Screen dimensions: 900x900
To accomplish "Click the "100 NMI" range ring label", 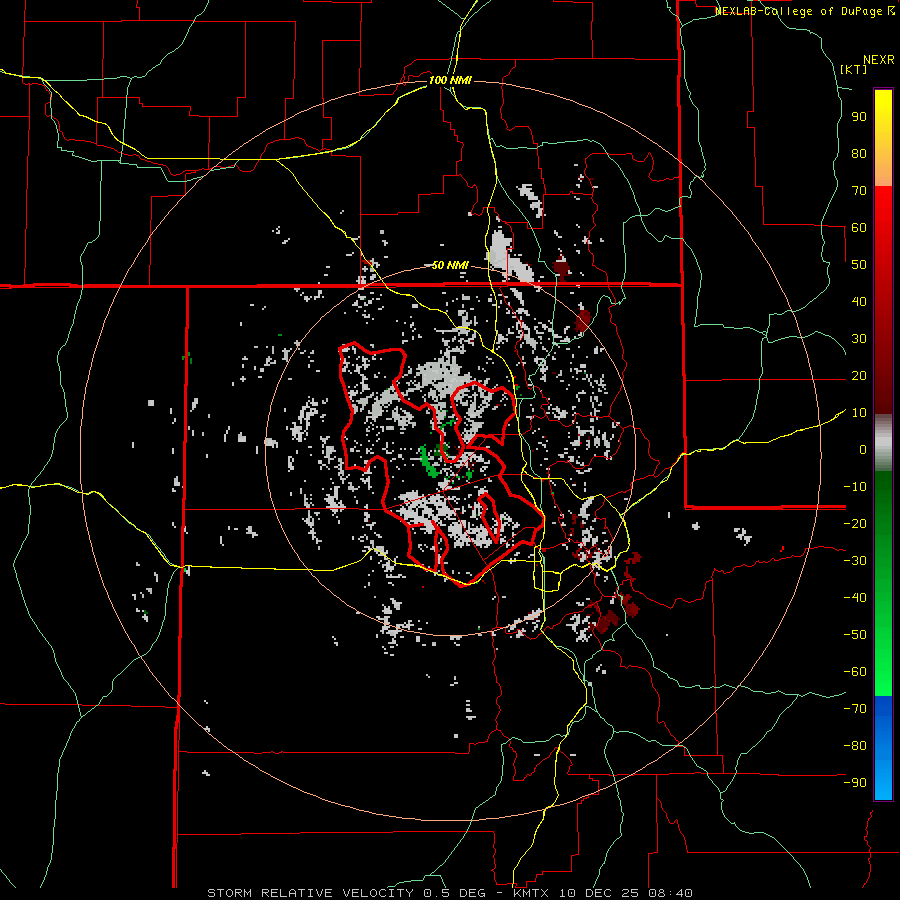I will pos(449,80).
